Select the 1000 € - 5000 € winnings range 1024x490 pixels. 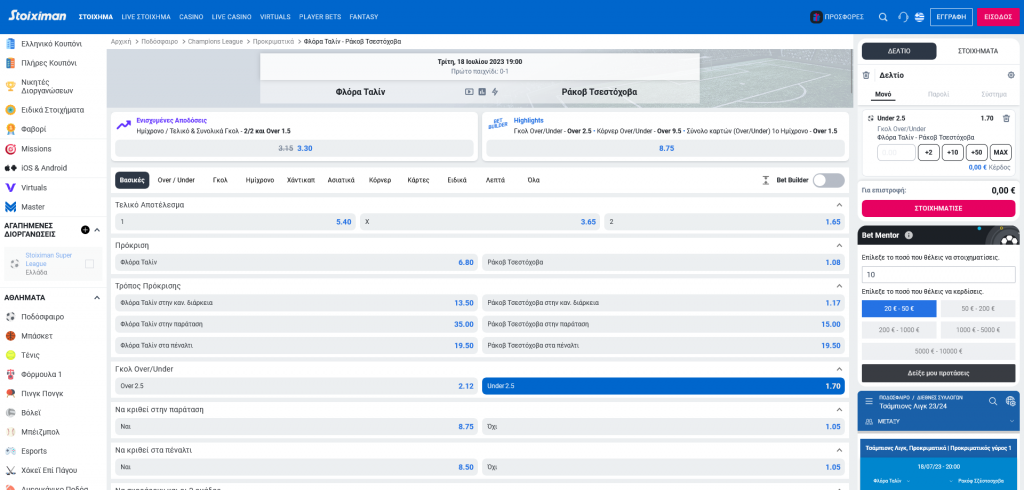coord(978,330)
